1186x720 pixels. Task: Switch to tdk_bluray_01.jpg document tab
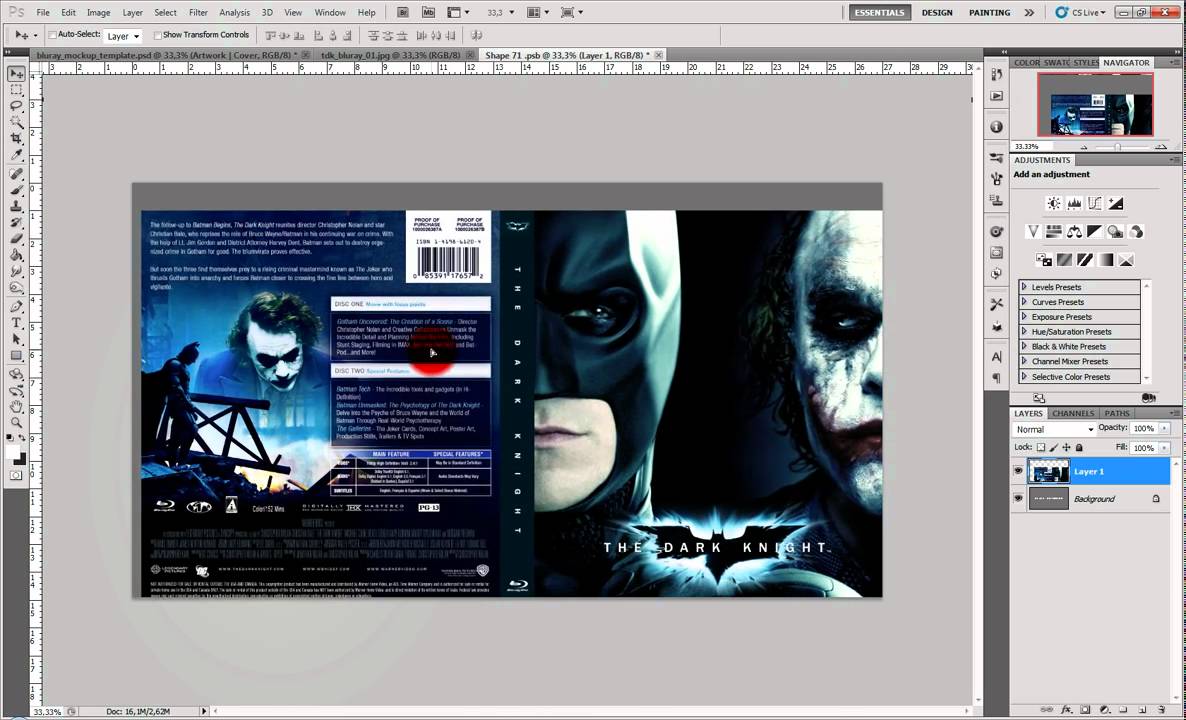coord(390,55)
